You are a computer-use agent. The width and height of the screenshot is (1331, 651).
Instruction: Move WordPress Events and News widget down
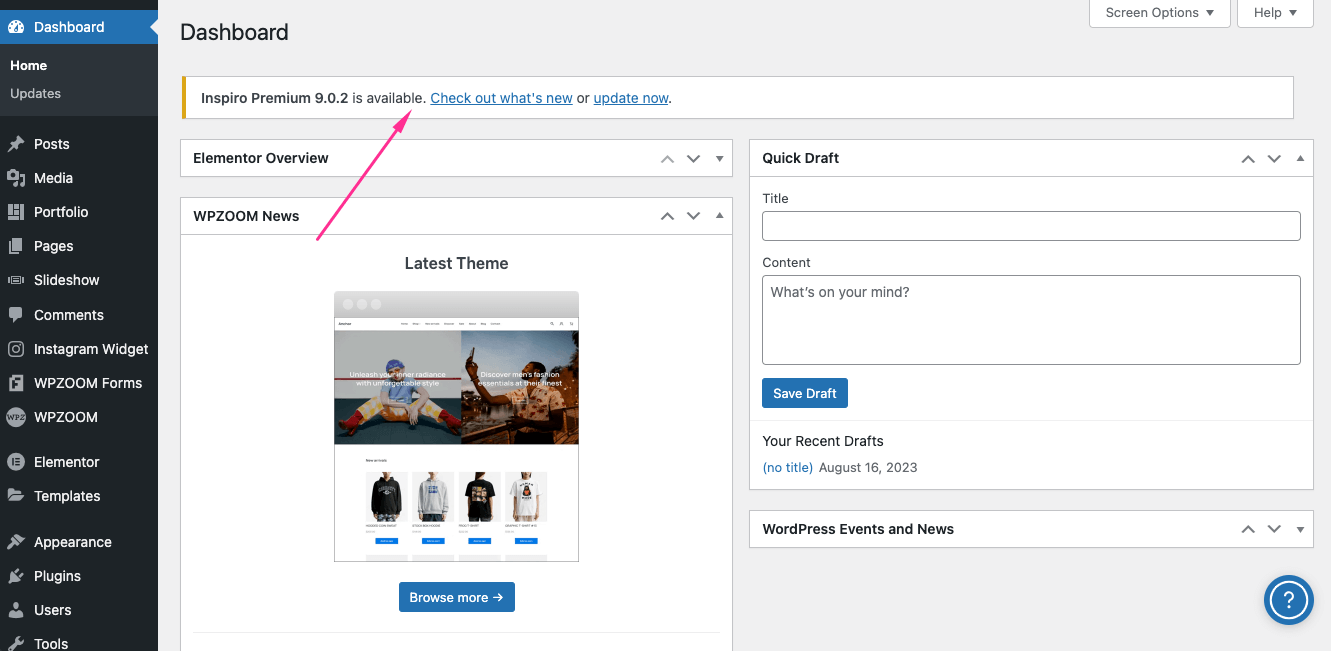coord(1274,529)
